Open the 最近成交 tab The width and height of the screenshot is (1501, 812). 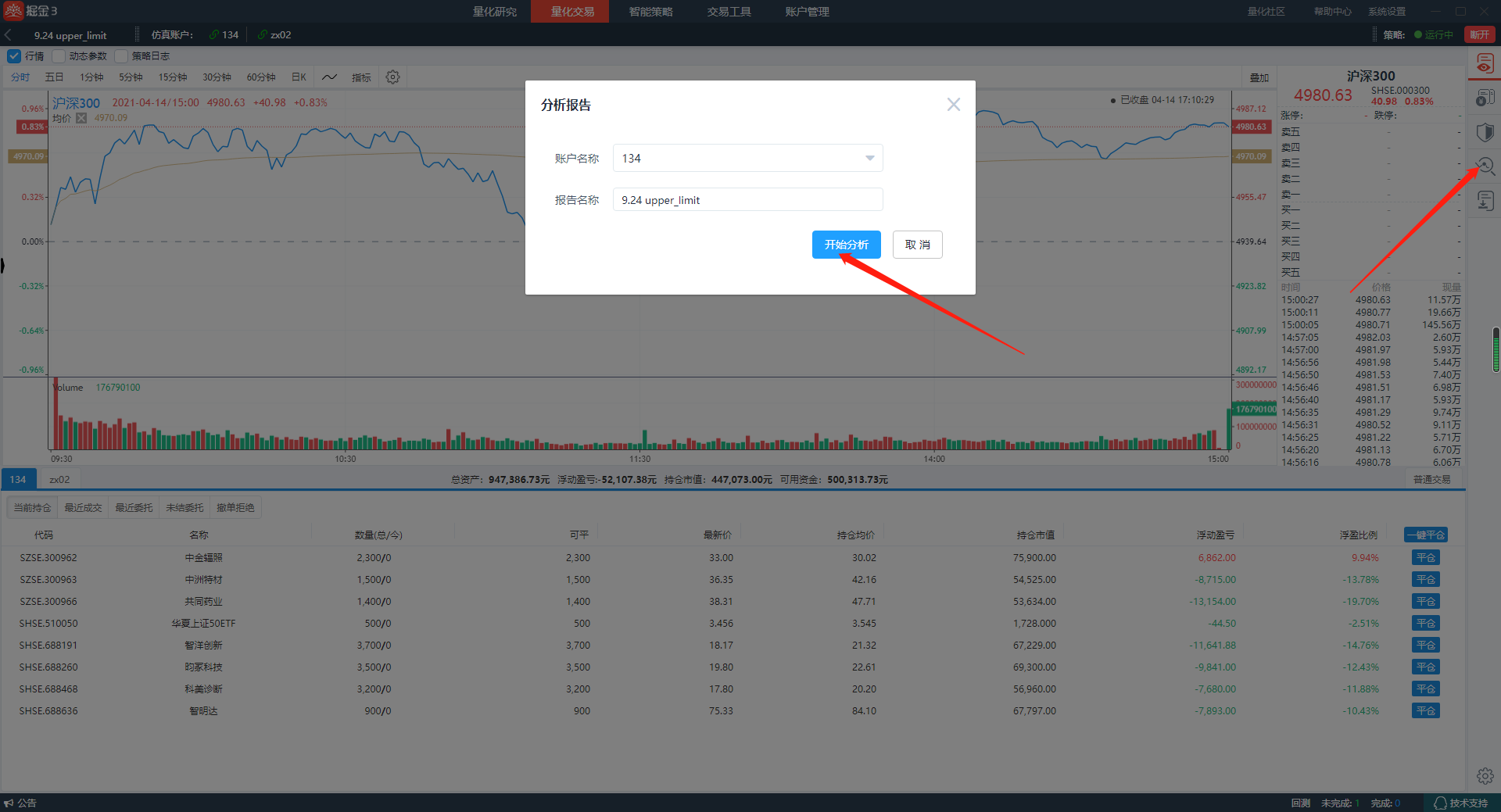pos(83,508)
